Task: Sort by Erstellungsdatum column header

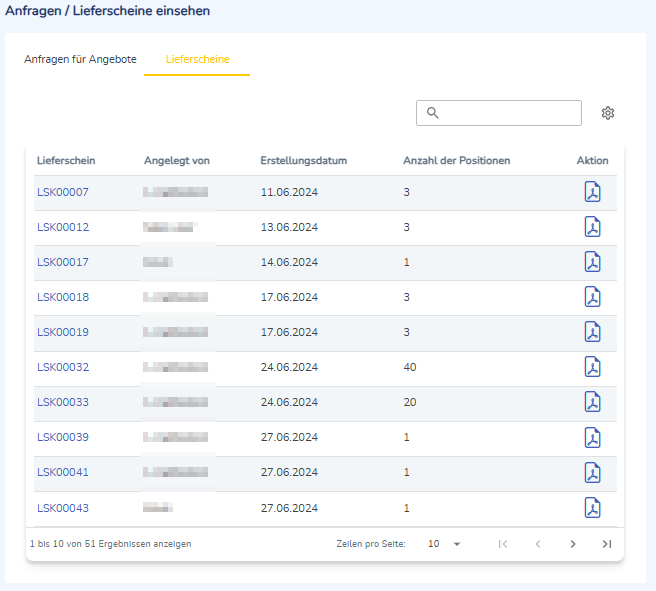Action: click(304, 161)
